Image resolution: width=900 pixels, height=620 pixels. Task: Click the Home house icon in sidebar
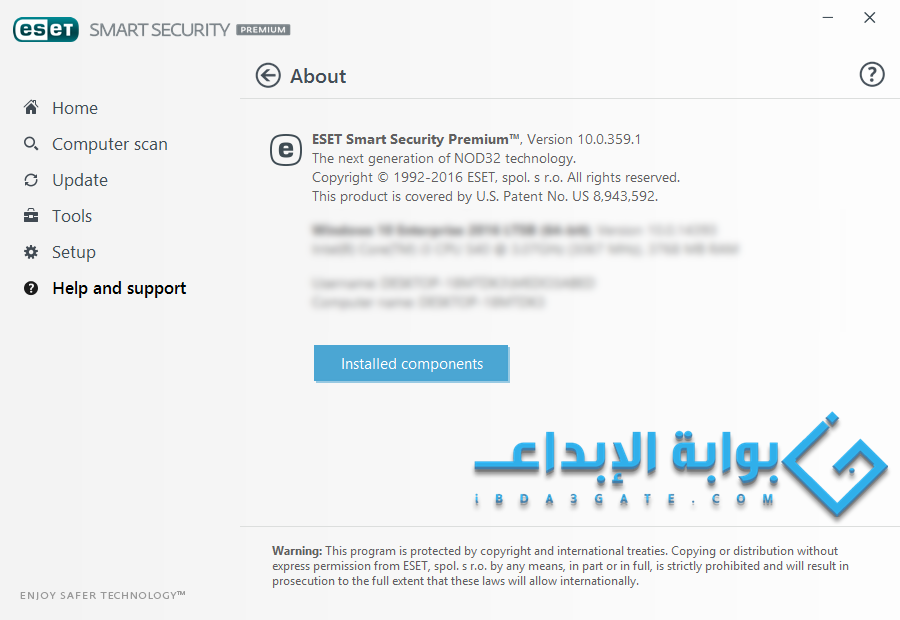click(31, 107)
